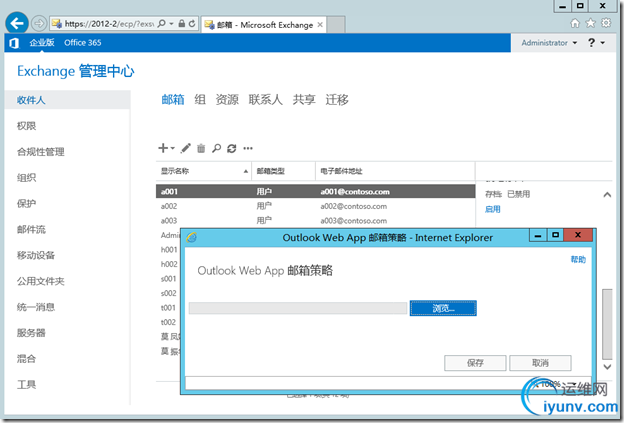Open 统一消息 in the left navigation

tap(36, 307)
